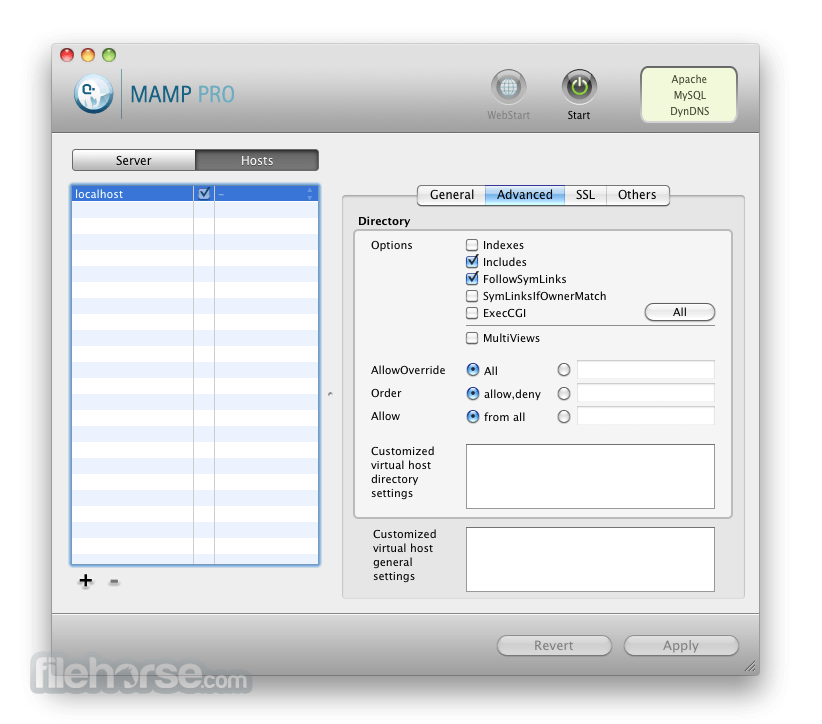
Task: Open the localhost row stepper dropdown
Action: coord(309,193)
